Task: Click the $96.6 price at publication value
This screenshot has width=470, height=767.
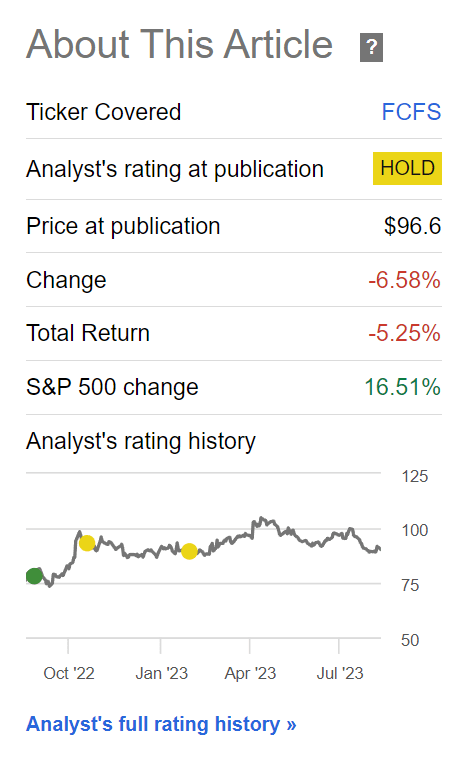Action: (412, 226)
